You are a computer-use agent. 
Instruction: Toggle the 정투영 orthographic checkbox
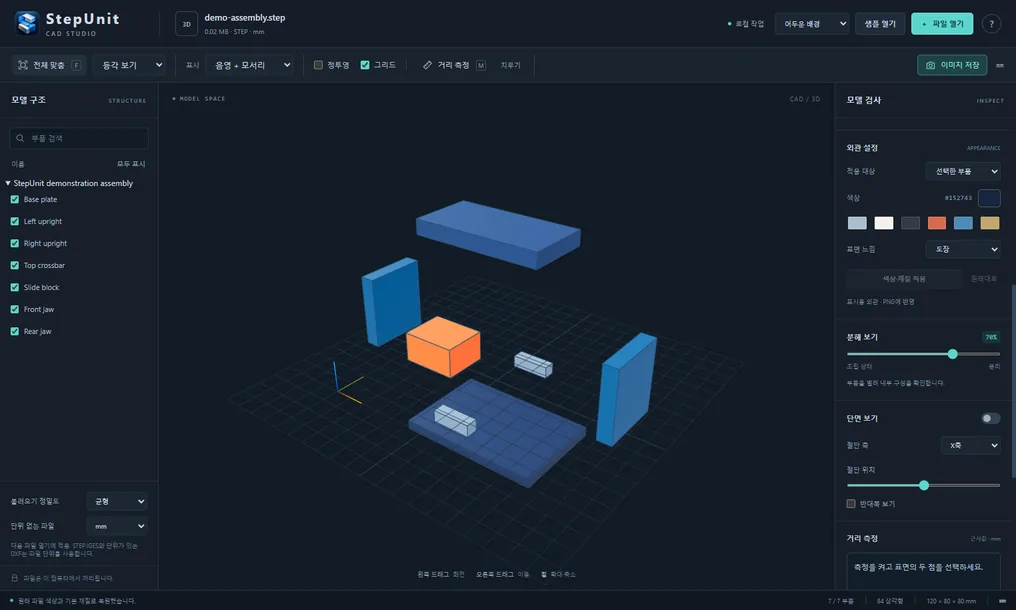click(x=318, y=65)
